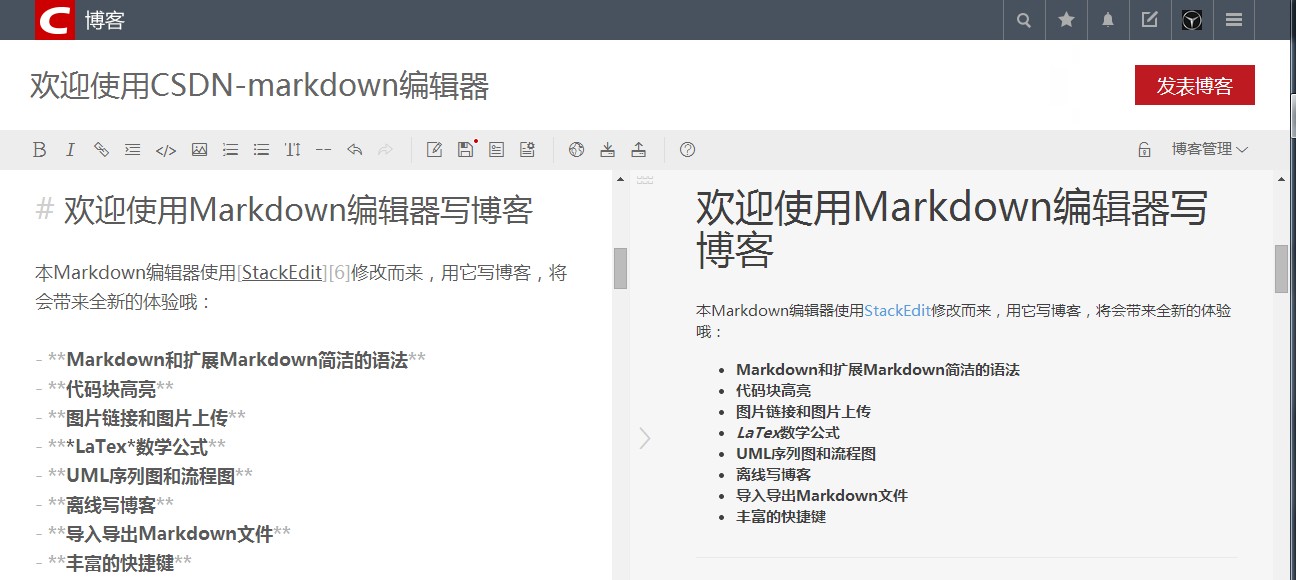Click the document-with-lines icon in the toolbar
The height and width of the screenshot is (580, 1296).
click(496, 150)
